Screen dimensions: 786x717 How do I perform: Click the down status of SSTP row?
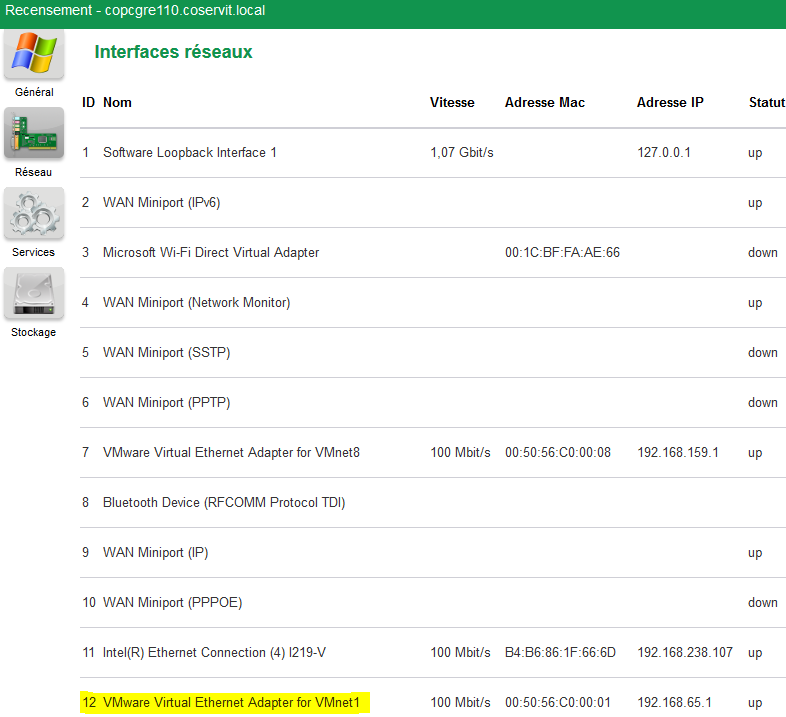[x=763, y=352]
